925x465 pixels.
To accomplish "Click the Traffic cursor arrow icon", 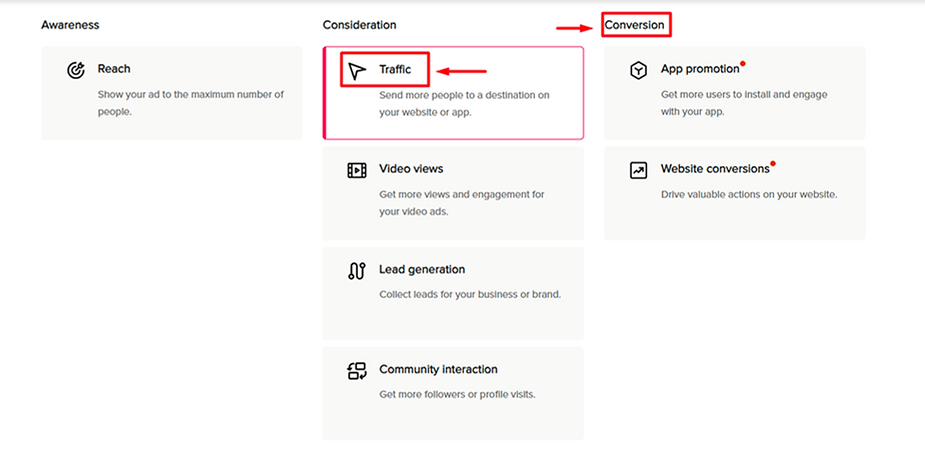I will click(357, 71).
